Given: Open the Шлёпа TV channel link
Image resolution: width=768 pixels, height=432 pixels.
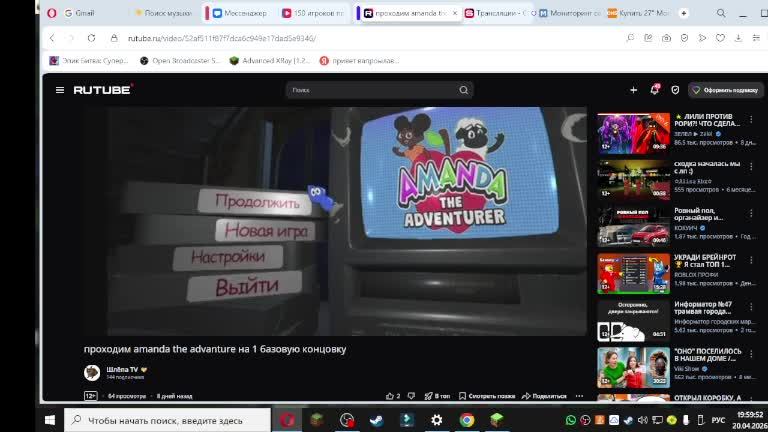Looking at the screenshot, I should 122,369.
